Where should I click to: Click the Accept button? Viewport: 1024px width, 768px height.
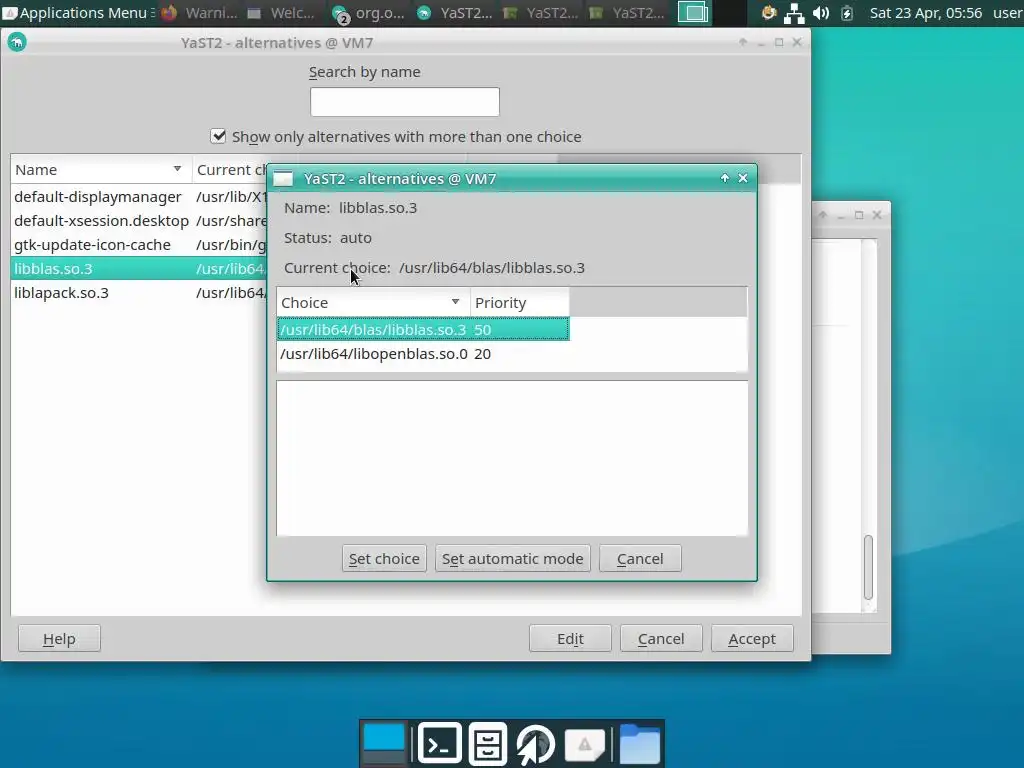[x=752, y=639]
